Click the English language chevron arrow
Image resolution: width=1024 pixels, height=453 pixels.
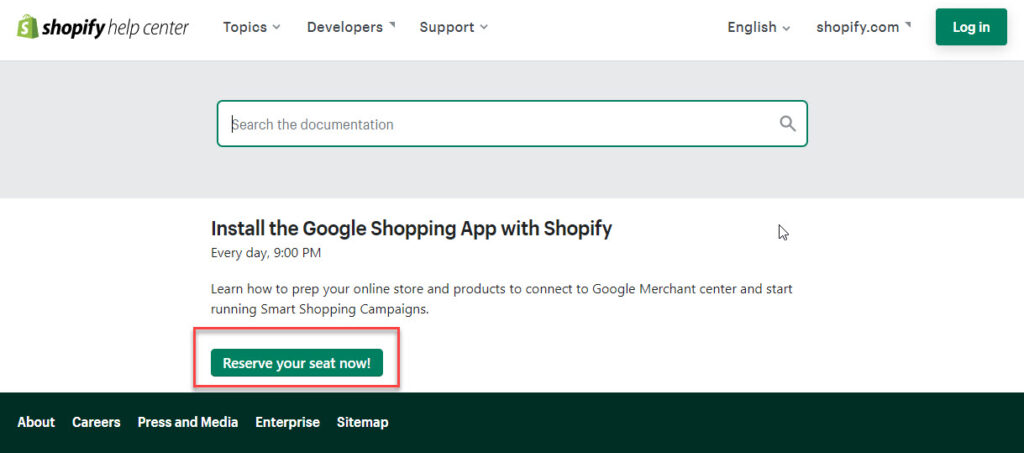click(786, 28)
